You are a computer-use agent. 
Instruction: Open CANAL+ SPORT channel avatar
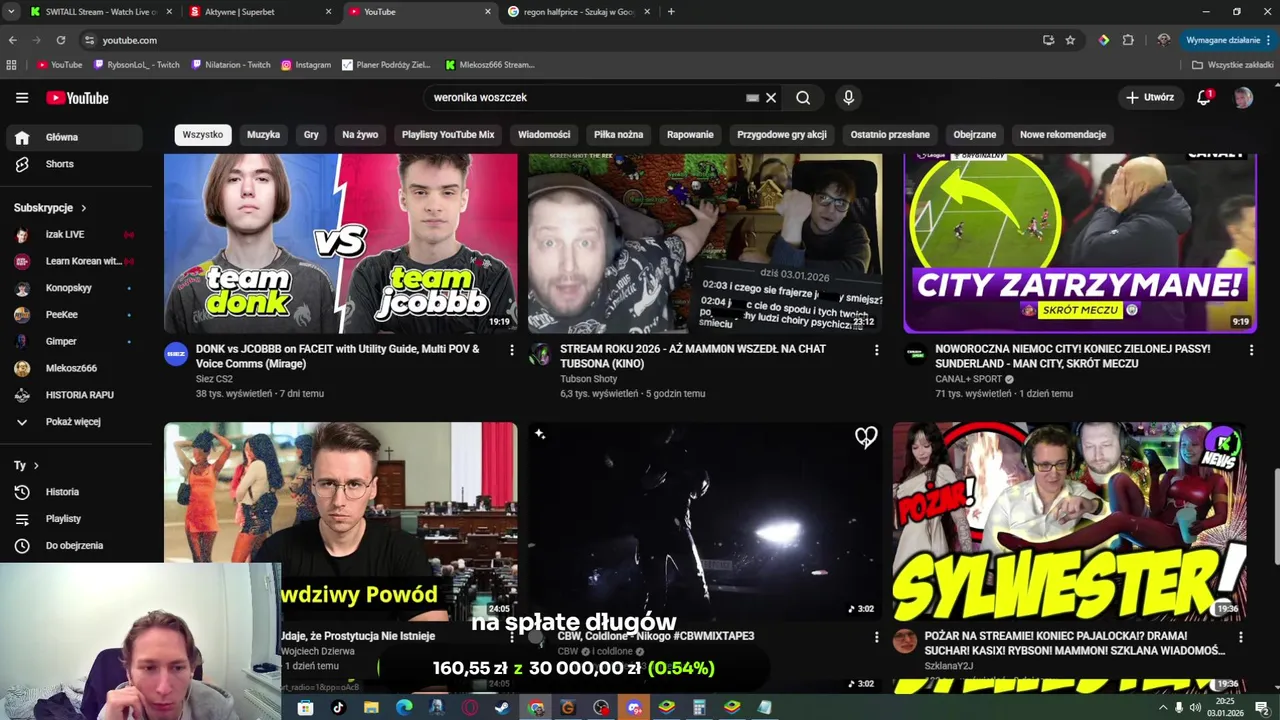(915, 354)
